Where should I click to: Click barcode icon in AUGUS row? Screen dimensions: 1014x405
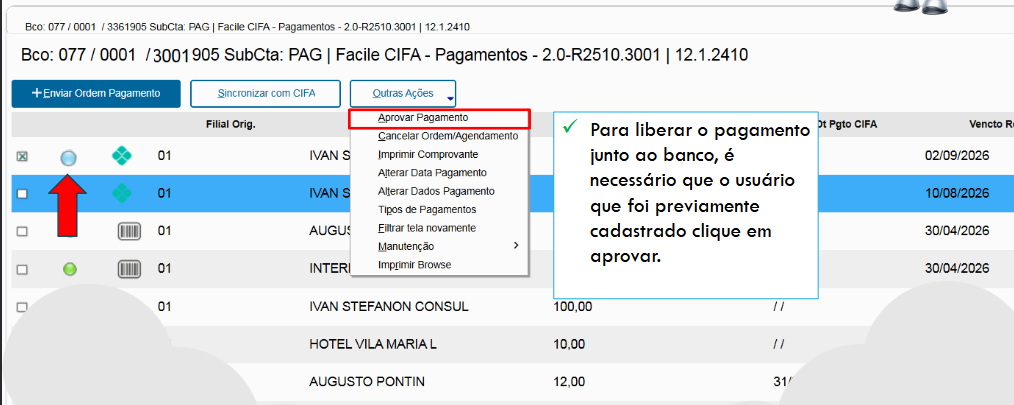tap(129, 231)
